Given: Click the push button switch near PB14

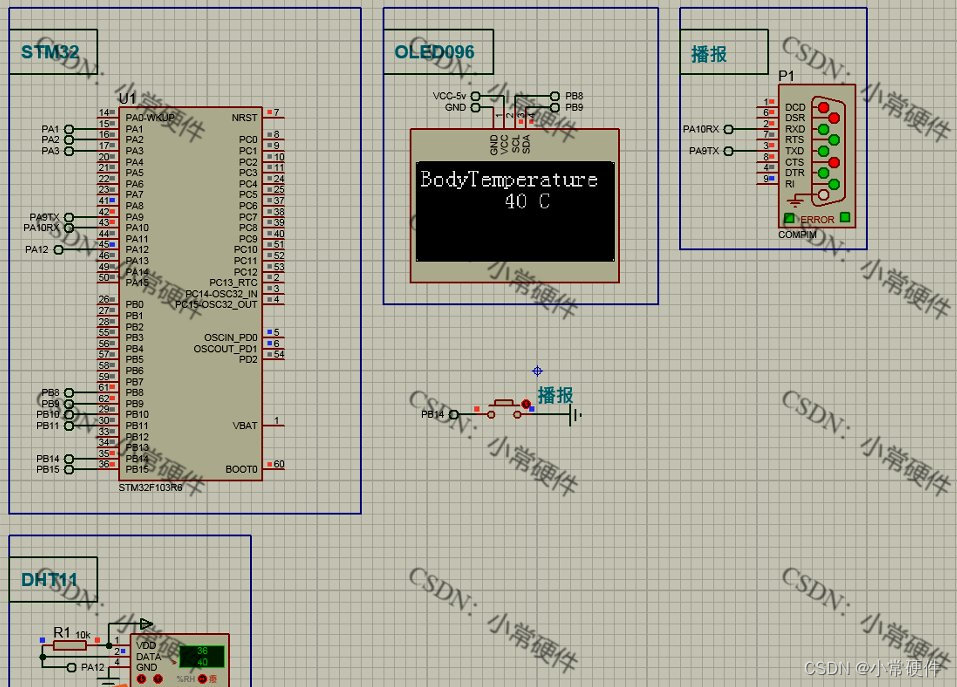Looking at the screenshot, I should (504, 409).
